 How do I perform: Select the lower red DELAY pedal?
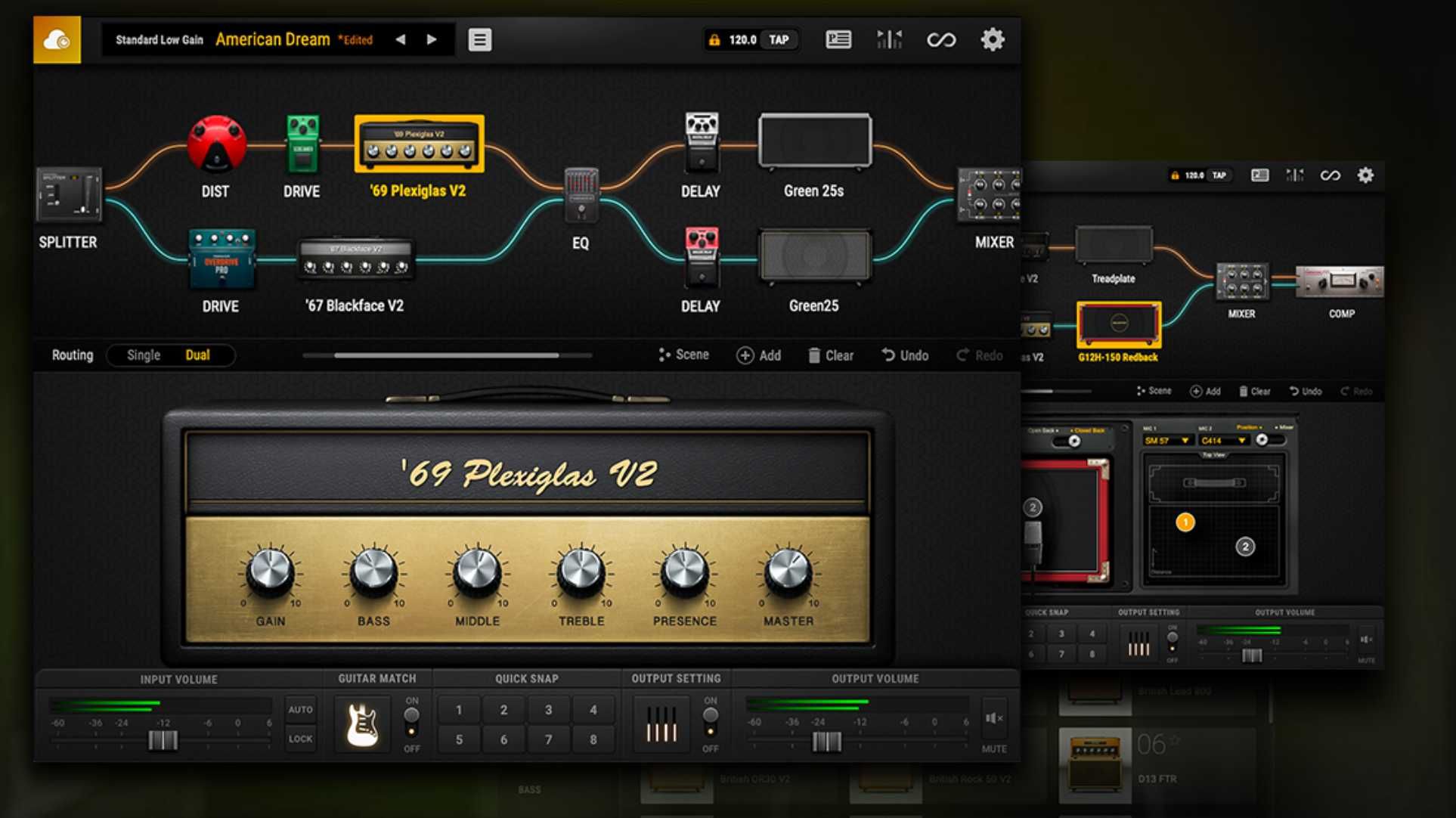pyautogui.click(x=702, y=258)
